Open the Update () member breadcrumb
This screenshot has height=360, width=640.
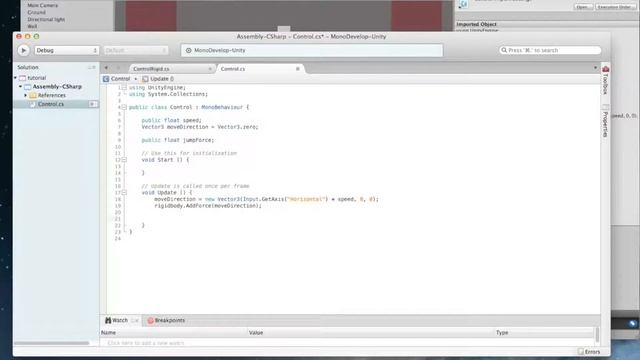158,79
